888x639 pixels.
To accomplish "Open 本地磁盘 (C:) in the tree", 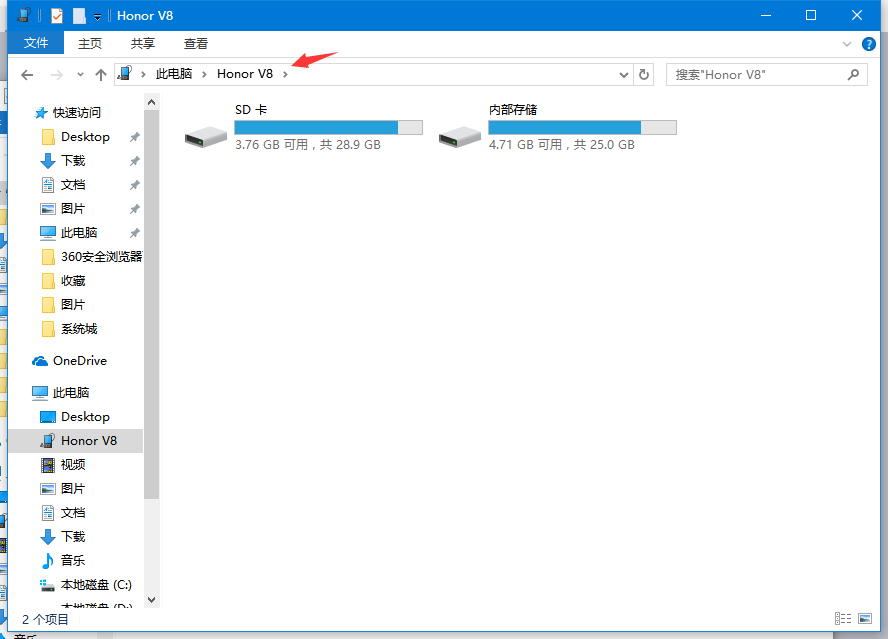I will tap(96, 585).
